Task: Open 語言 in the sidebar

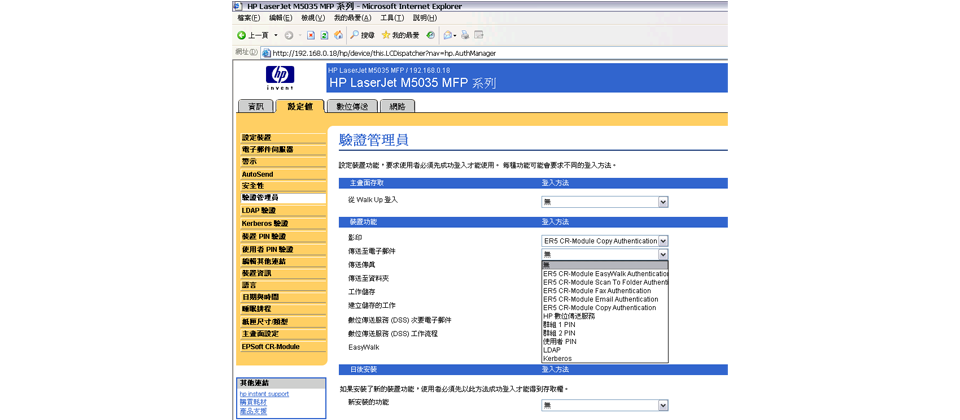Action: pyautogui.click(x=283, y=285)
